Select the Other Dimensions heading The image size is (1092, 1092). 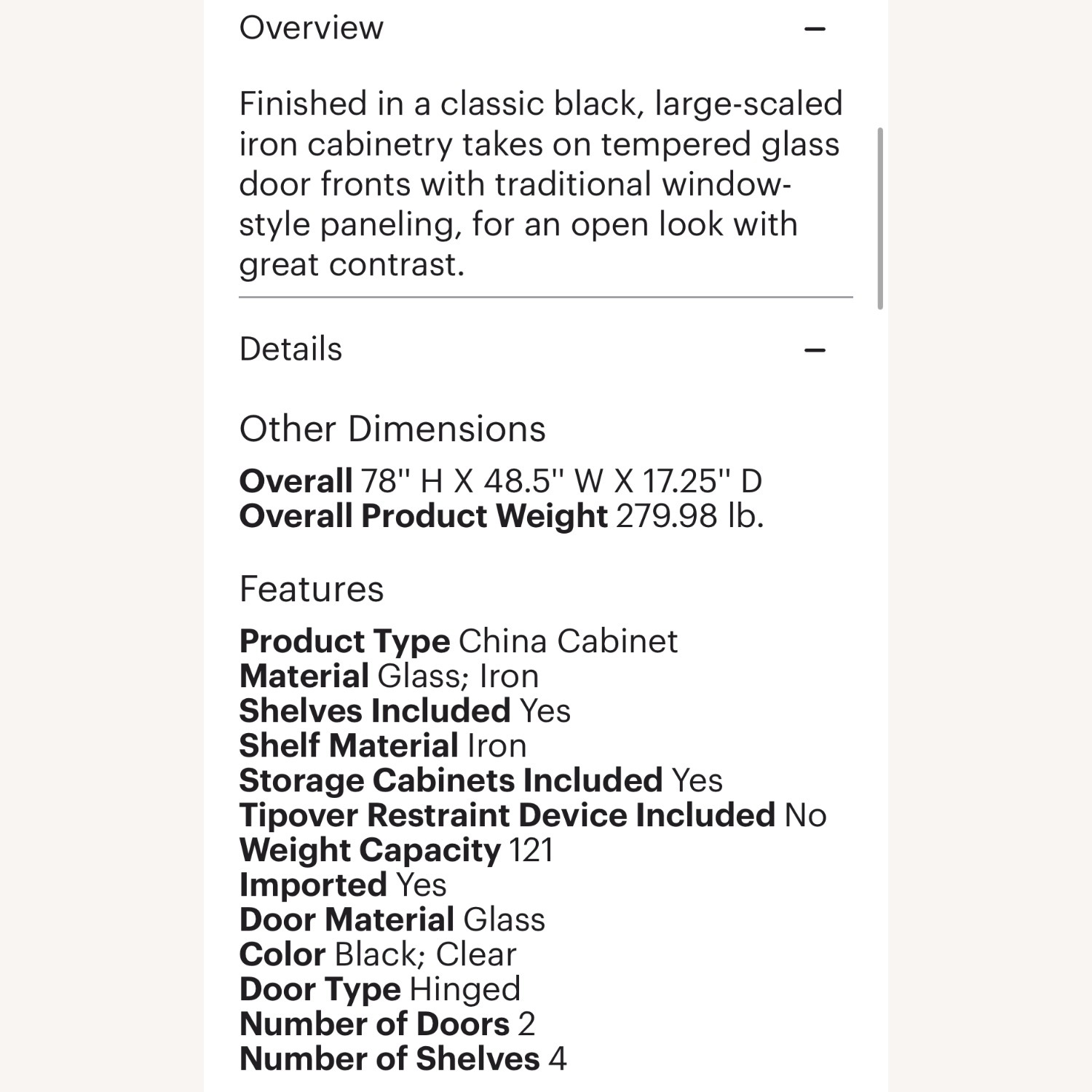(x=392, y=429)
